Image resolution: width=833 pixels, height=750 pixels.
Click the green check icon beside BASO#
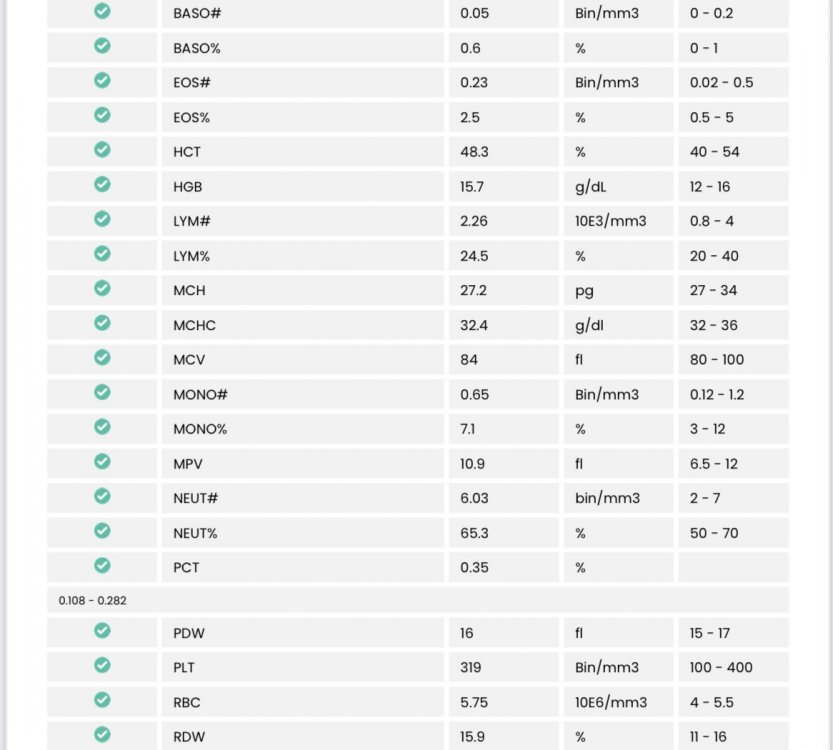[x=102, y=12]
